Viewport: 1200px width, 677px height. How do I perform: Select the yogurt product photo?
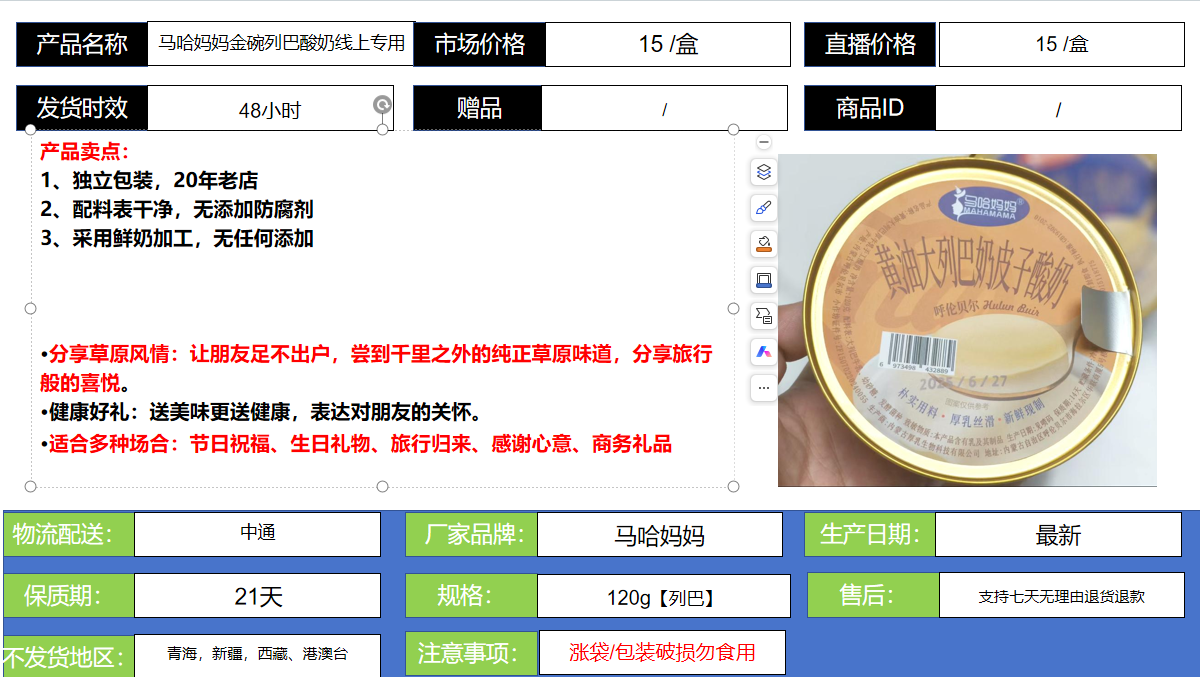967,320
